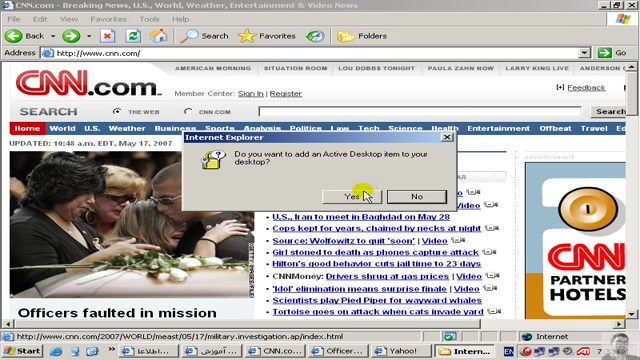Refresh the page with the green arrows icon
640x360 pixels.
tap(133, 36)
